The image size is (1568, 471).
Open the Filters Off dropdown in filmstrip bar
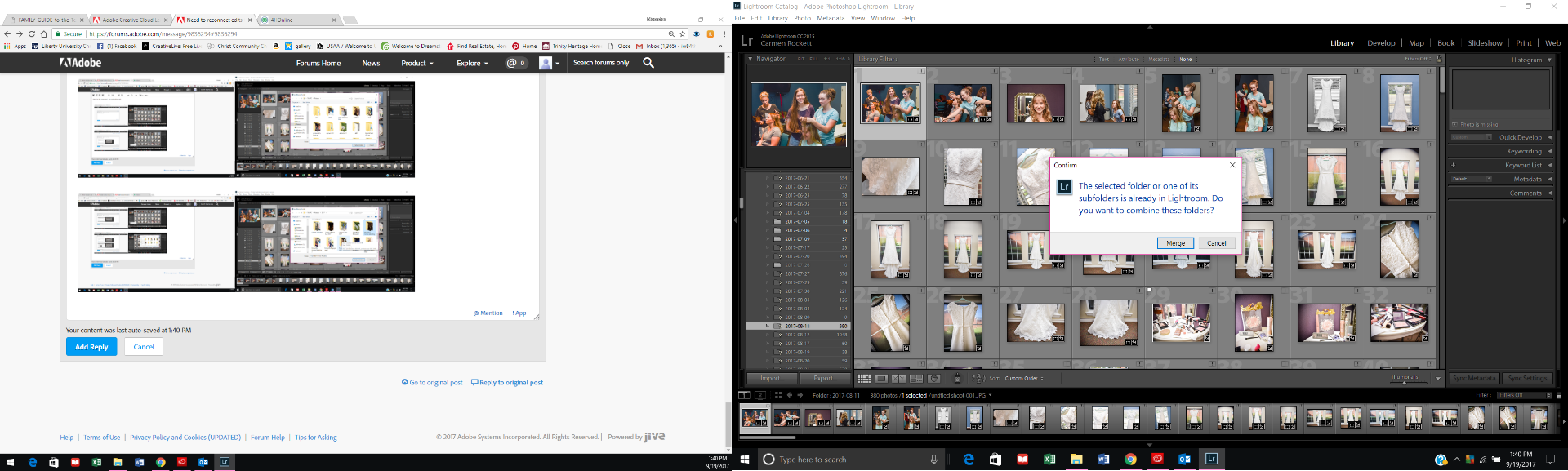[1525, 395]
